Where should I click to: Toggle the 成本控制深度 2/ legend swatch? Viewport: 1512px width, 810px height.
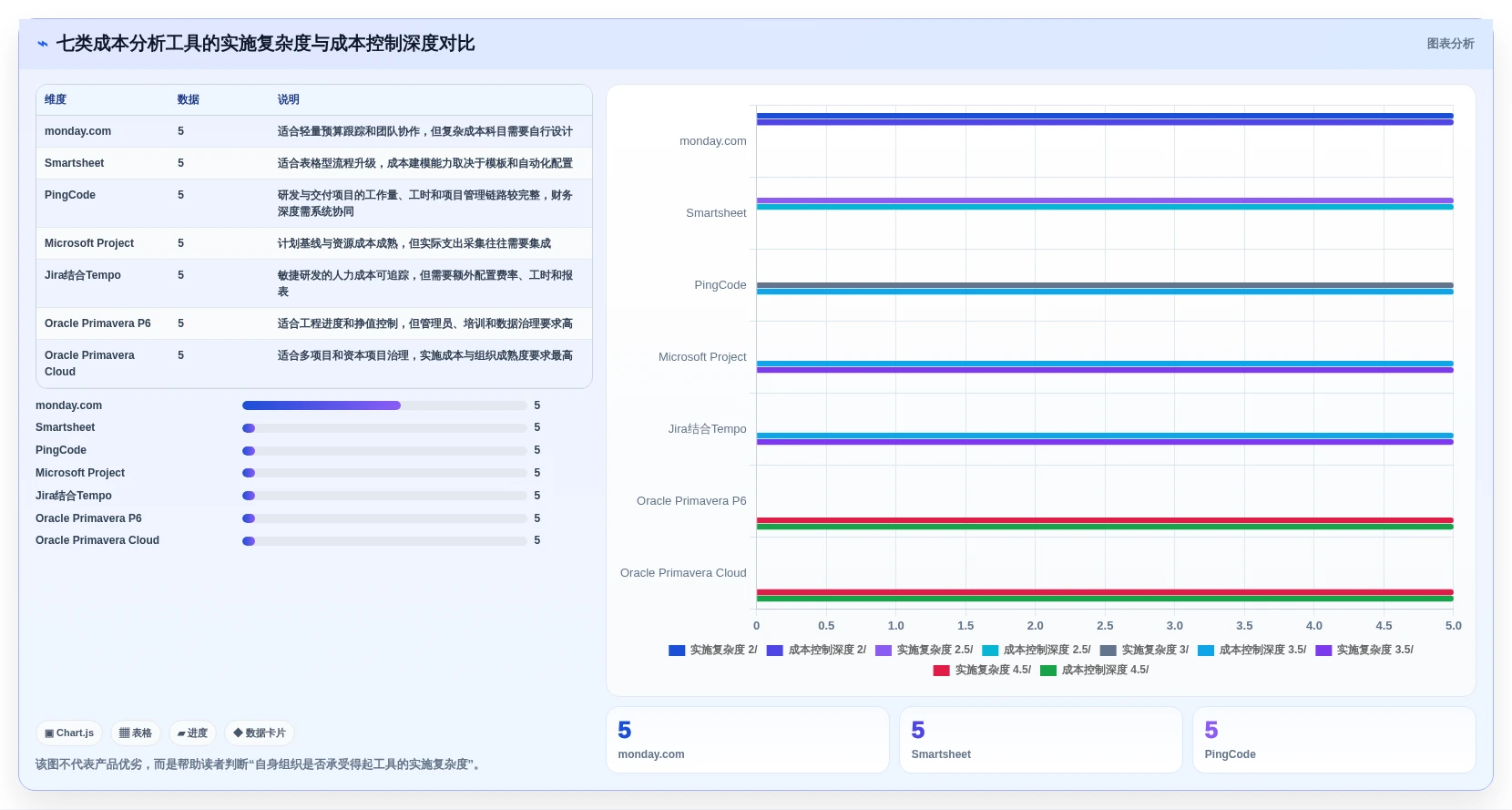[x=775, y=651]
